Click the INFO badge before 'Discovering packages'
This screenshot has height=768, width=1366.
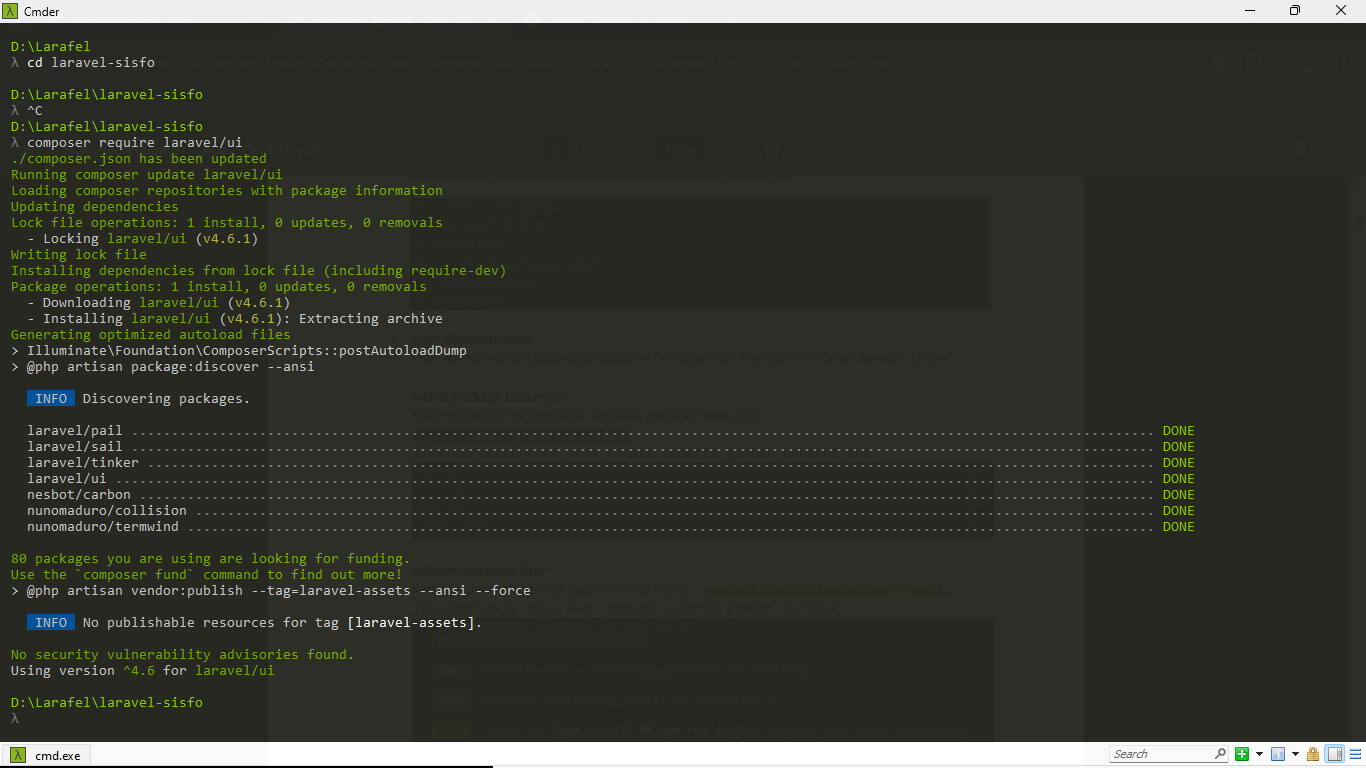[51, 399]
